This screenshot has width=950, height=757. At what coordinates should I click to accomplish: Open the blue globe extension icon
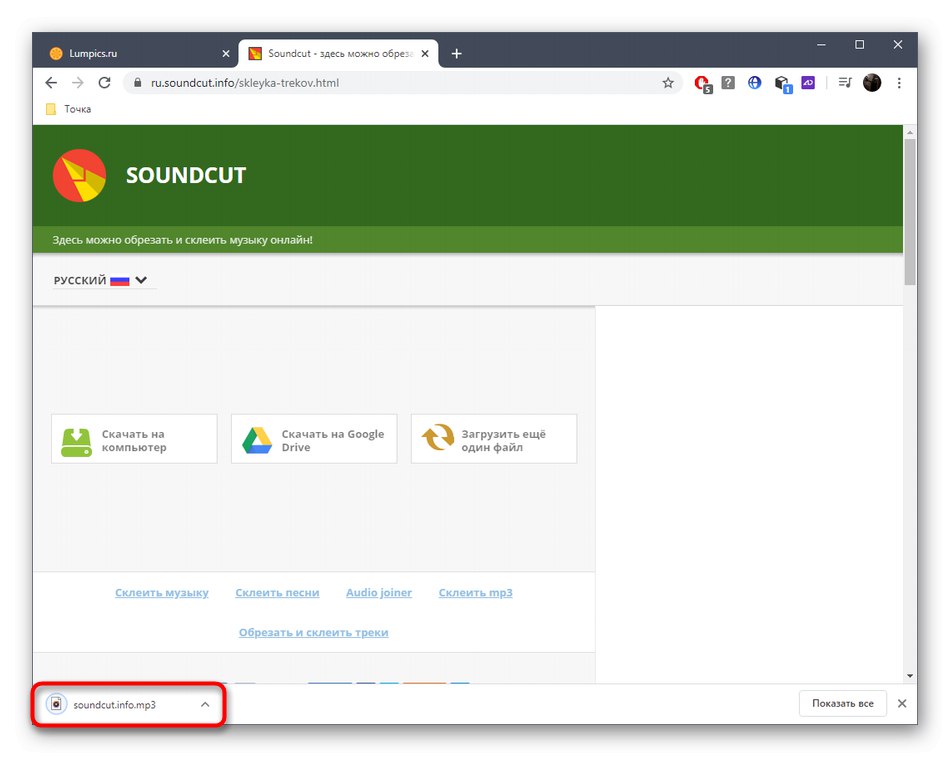[754, 82]
